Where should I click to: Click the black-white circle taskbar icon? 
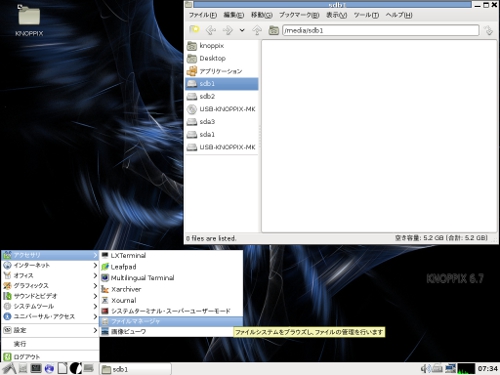[76, 368]
